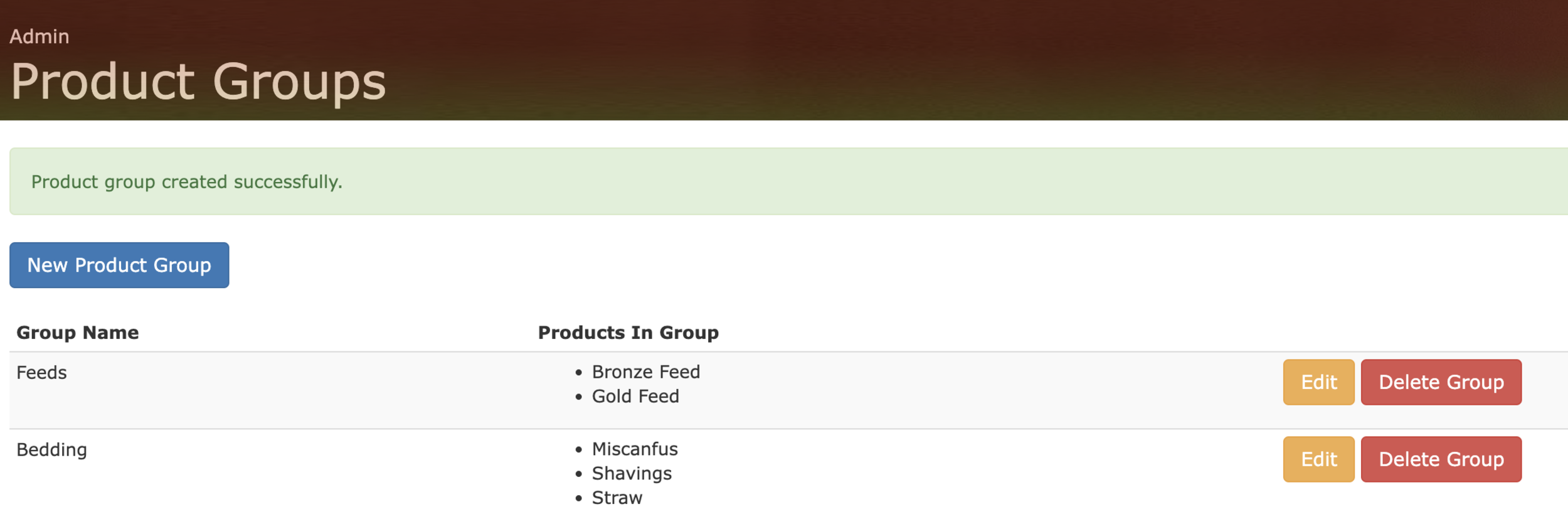Click the Product Groups page heading
Image resolution: width=1568 pixels, height=529 pixels.
tap(198, 82)
